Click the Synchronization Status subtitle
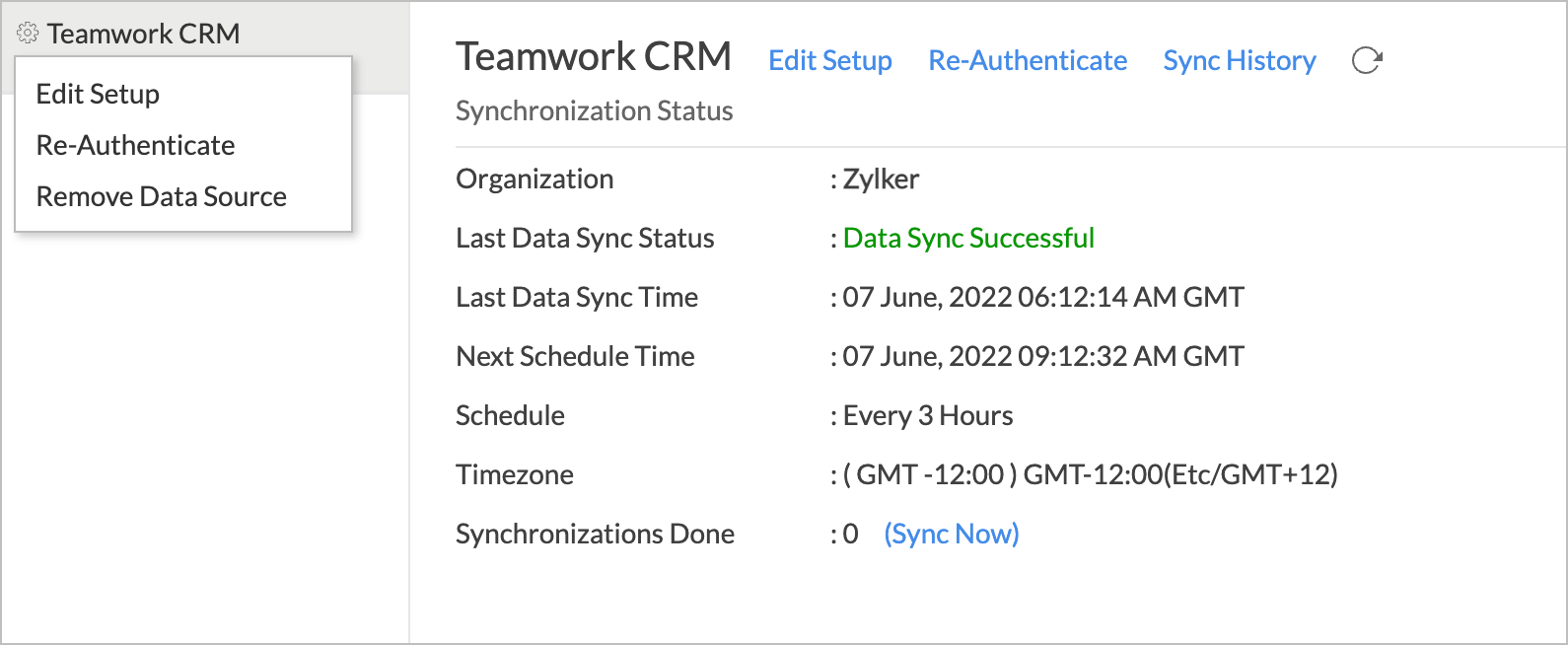 coord(595,110)
